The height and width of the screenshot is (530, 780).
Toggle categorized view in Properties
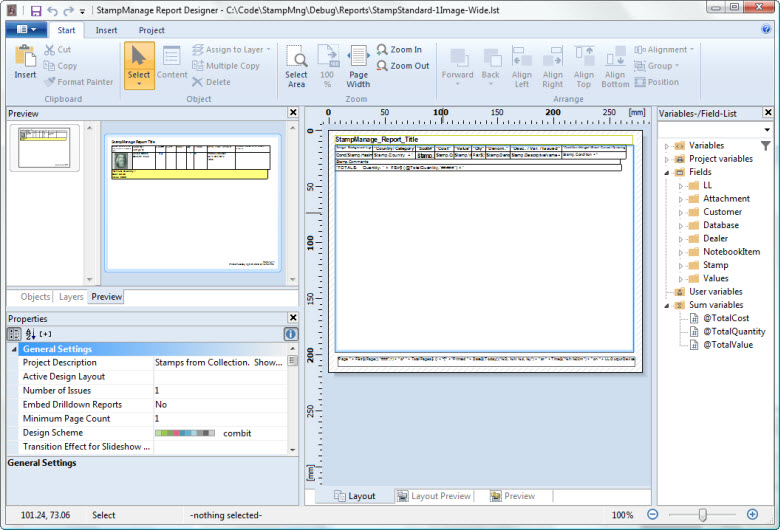(14, 334)
